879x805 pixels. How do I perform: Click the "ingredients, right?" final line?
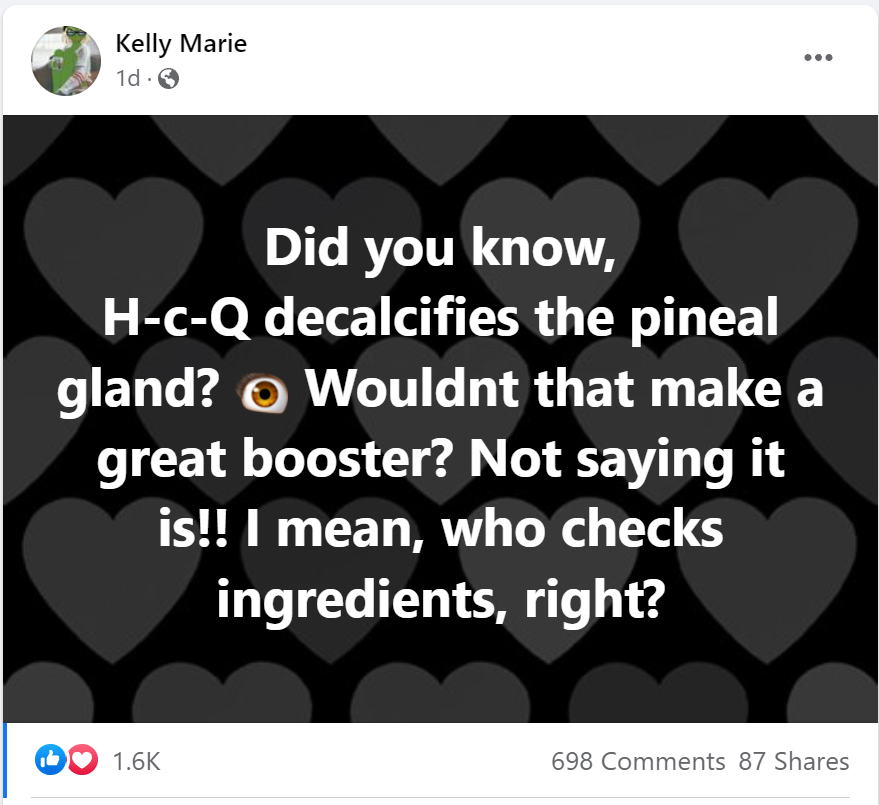point(440,597)
